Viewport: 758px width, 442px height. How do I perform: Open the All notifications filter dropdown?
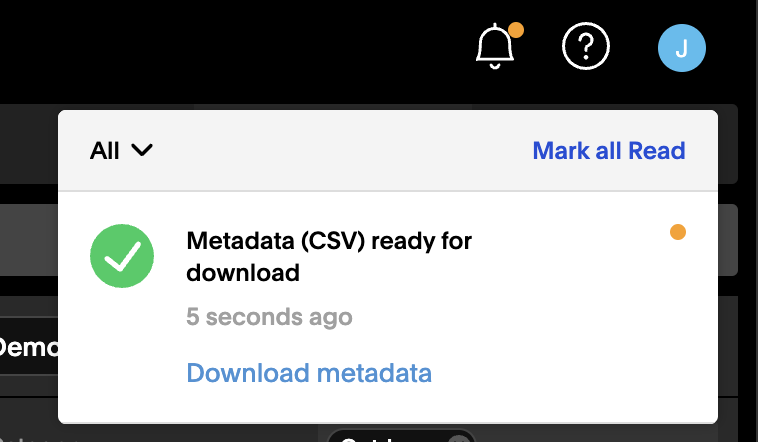click(121, 150)
